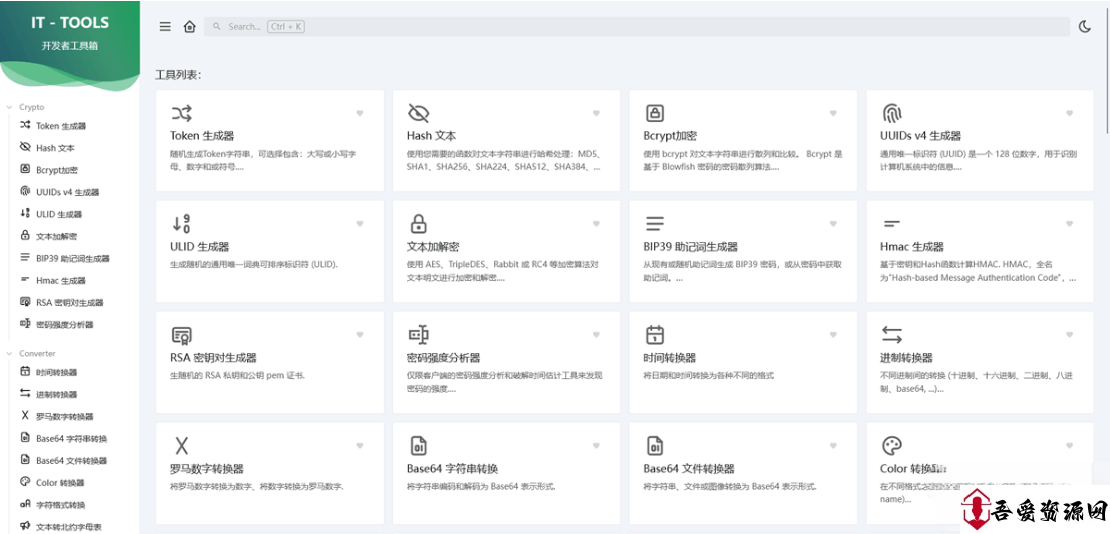Select Base64 字符串转换 sidebar item
The image size is (1110, 534).
click(x=71, y=438)
